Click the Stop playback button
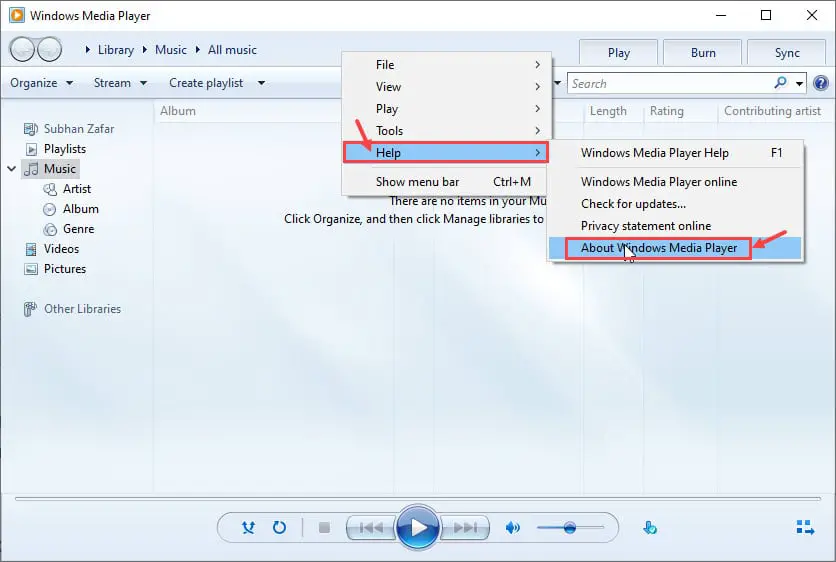836x562 pixels. [x=324, y=528]
